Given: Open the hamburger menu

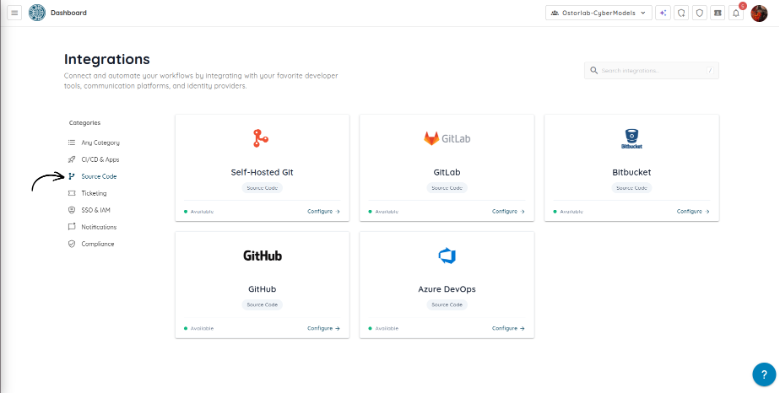Looking at the screenshot, I should tap(14, 13).
